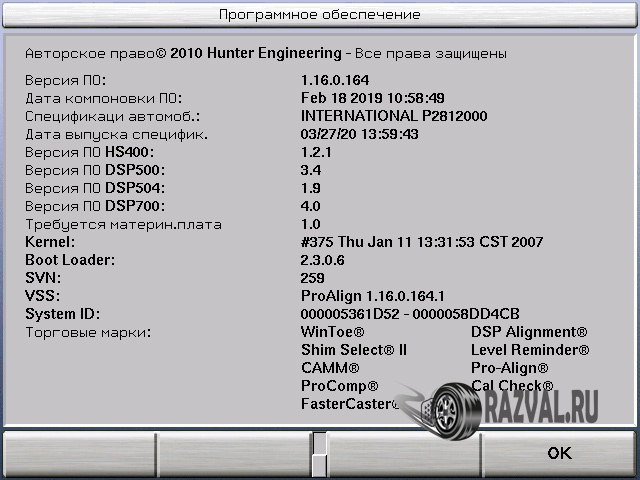This screenshot has width=640, height=480.
Task: Click spec release date 03/27/20 13:59:43
Action: [x=360, y=134]
